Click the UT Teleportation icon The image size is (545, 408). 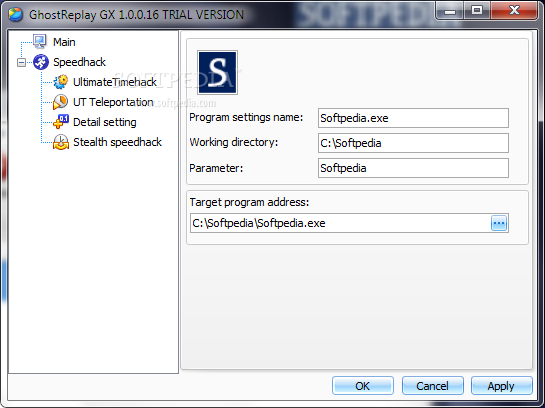[x=60, y=102]
